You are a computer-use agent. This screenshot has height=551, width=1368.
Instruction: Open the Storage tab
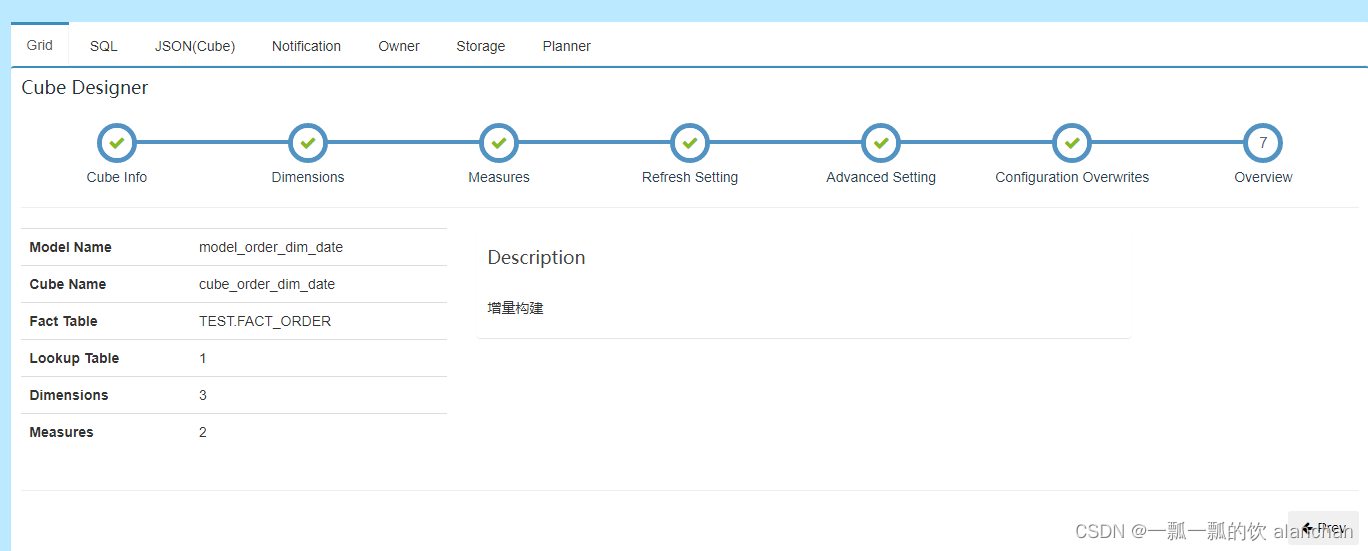481,46
